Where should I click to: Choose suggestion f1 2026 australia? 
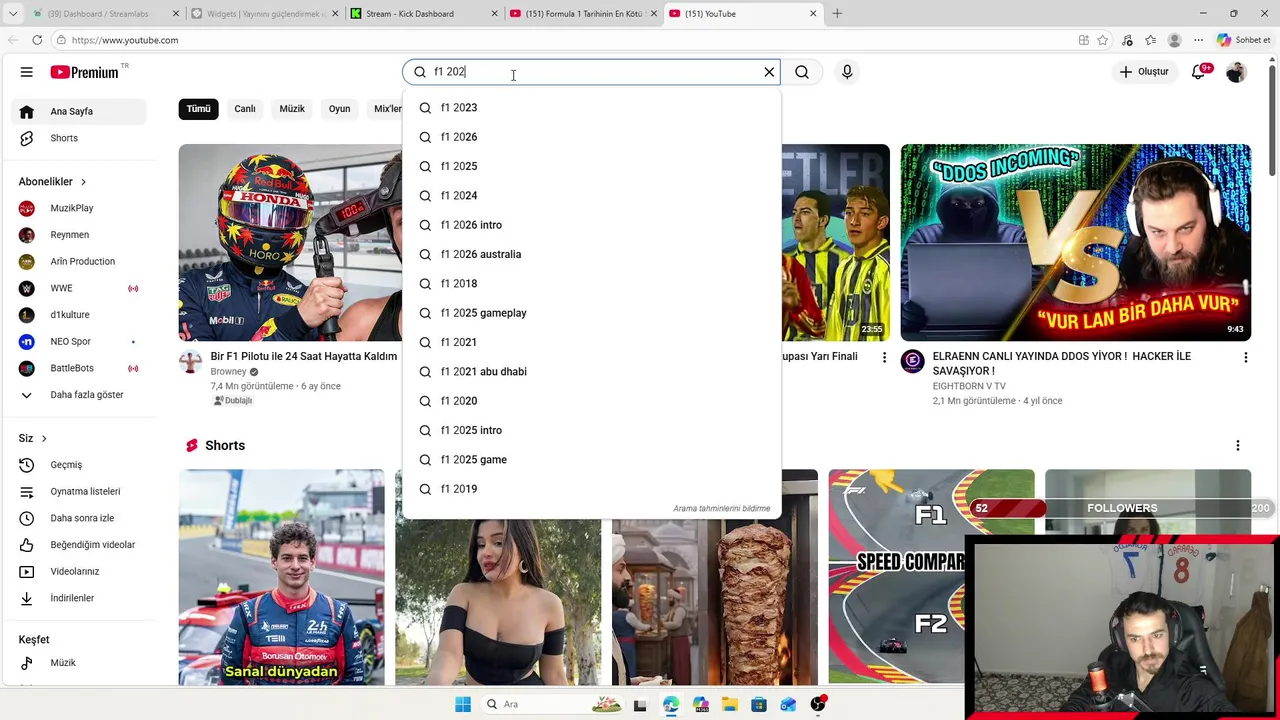click(x=591, y=254)
